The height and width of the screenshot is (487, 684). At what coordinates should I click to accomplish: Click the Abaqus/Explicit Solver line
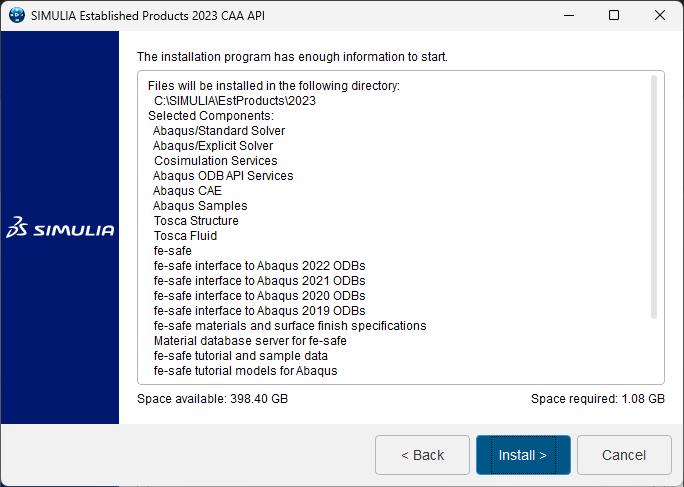point(213,146)
